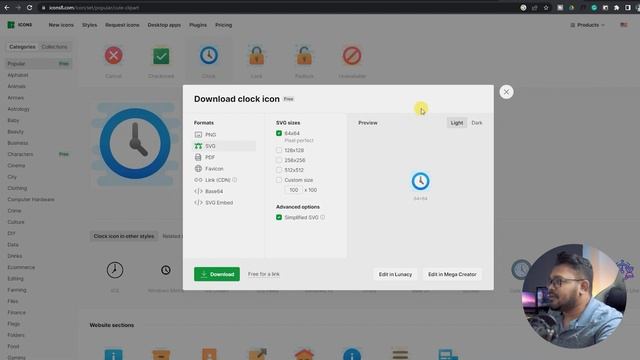Viewport: 640px width, 360px height.
Task: Select the Astrology category
Action: coord(18,109)
